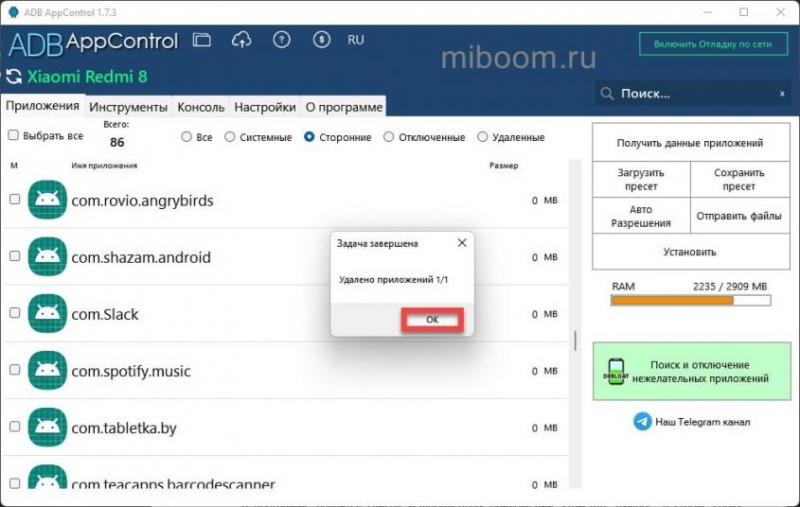This screenshot has height=507, width=800.
Task: Check the Выбрать все checkbox
Action: coord(13,135)
